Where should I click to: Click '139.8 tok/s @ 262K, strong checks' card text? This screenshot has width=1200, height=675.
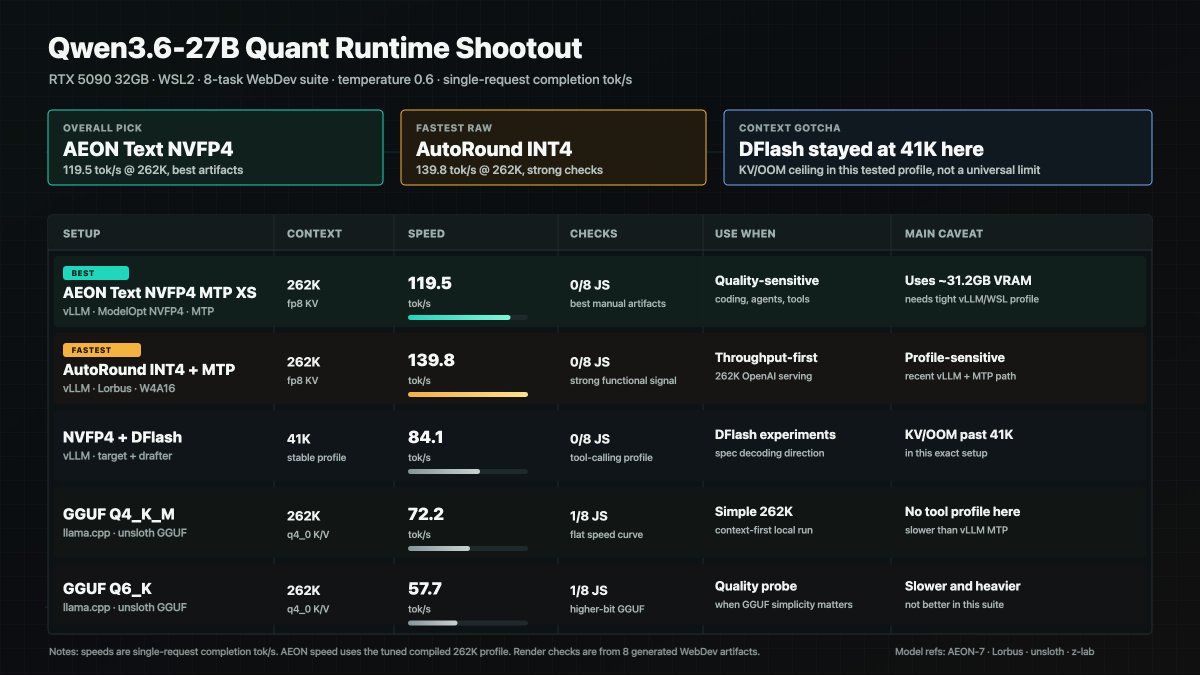[509, 170]
